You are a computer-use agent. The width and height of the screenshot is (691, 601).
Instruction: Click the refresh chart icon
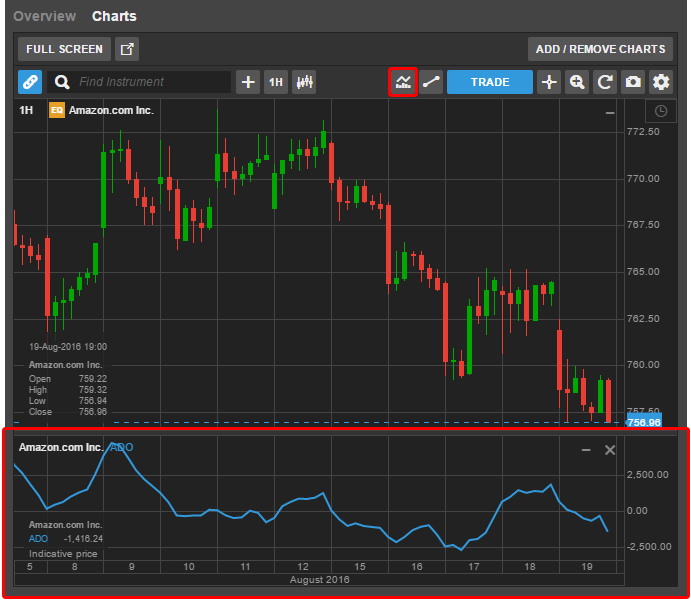pyautogui.click(x=604, y=82)
